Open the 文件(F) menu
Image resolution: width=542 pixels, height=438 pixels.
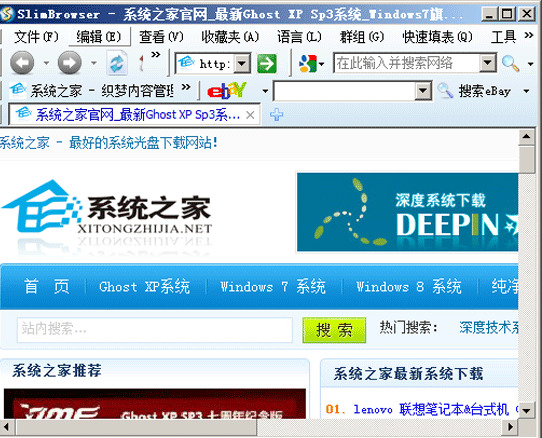click(36, 37)
